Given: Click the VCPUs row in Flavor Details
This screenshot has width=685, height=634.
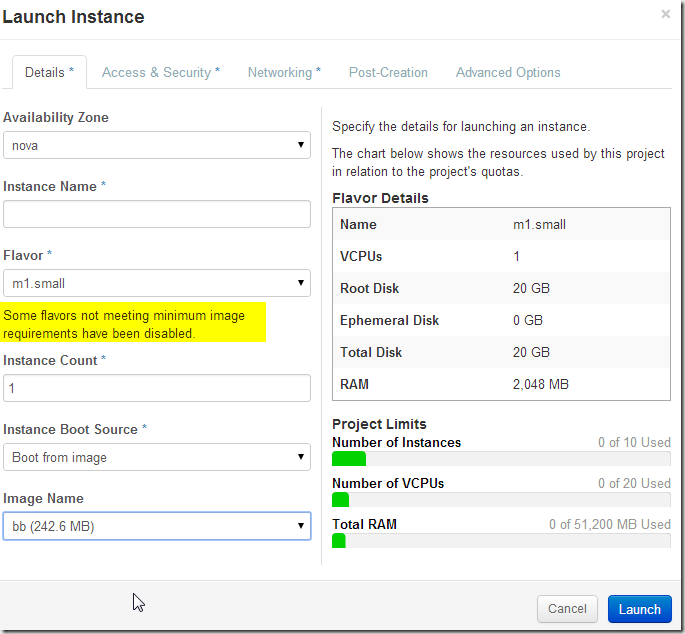Looking at the screenshot, I should coord(501,256).
